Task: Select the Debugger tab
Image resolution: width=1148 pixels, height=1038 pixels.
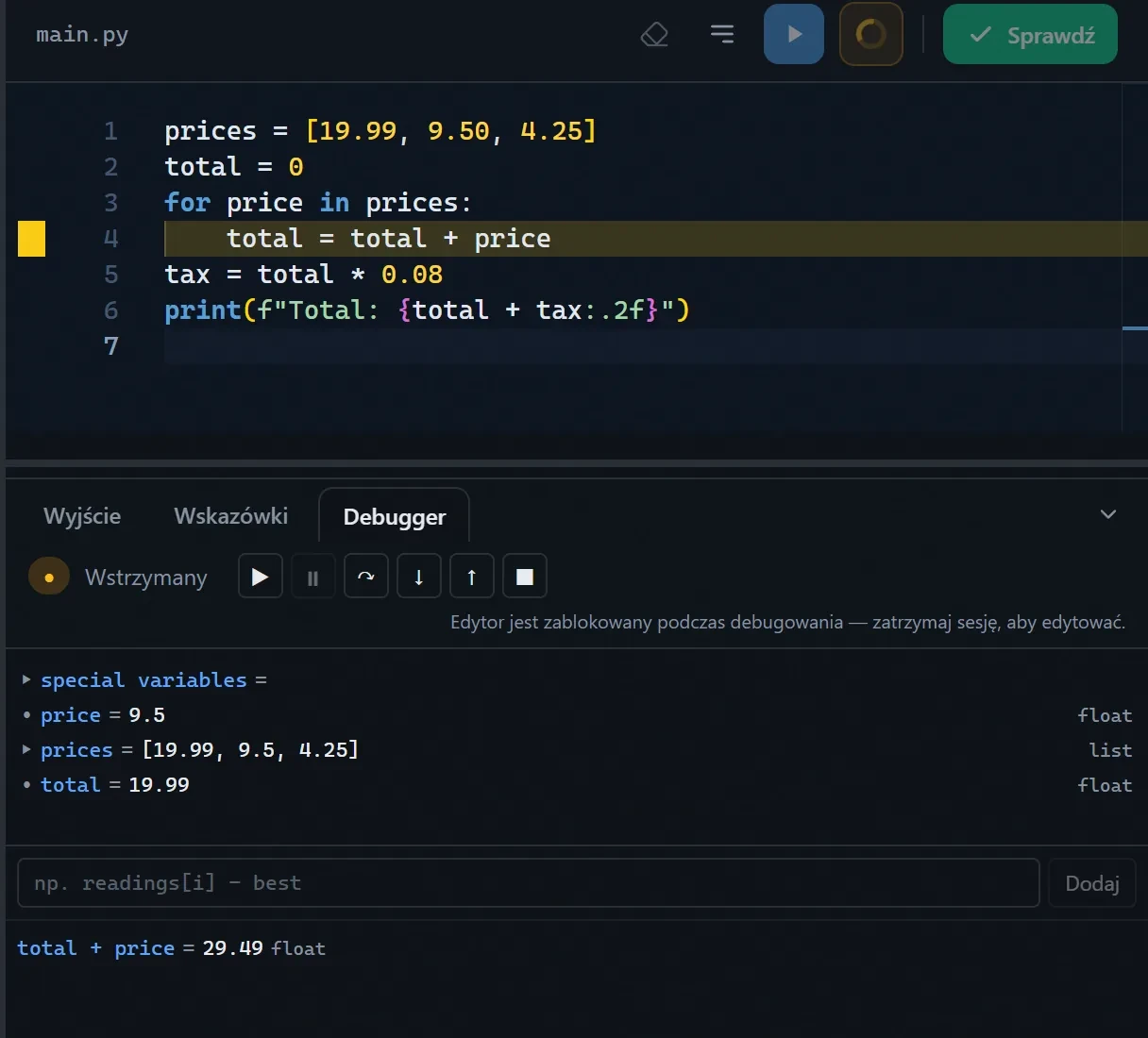Action: pos(395,516)
